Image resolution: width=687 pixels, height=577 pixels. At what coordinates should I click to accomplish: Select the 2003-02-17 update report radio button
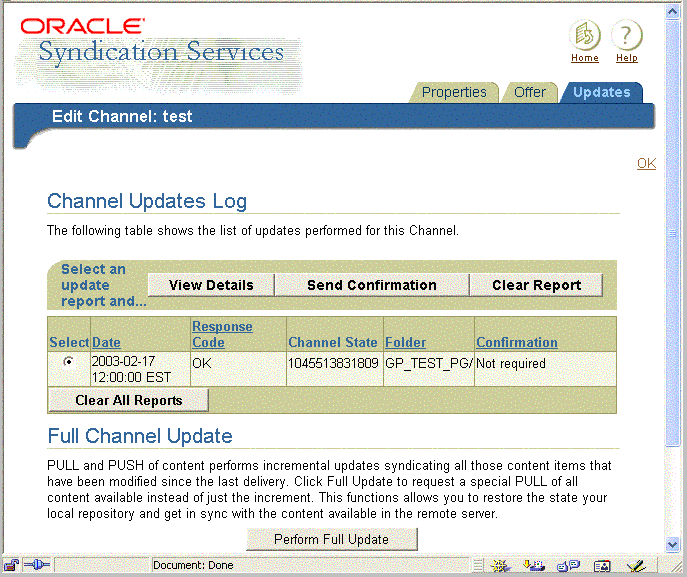68,362
